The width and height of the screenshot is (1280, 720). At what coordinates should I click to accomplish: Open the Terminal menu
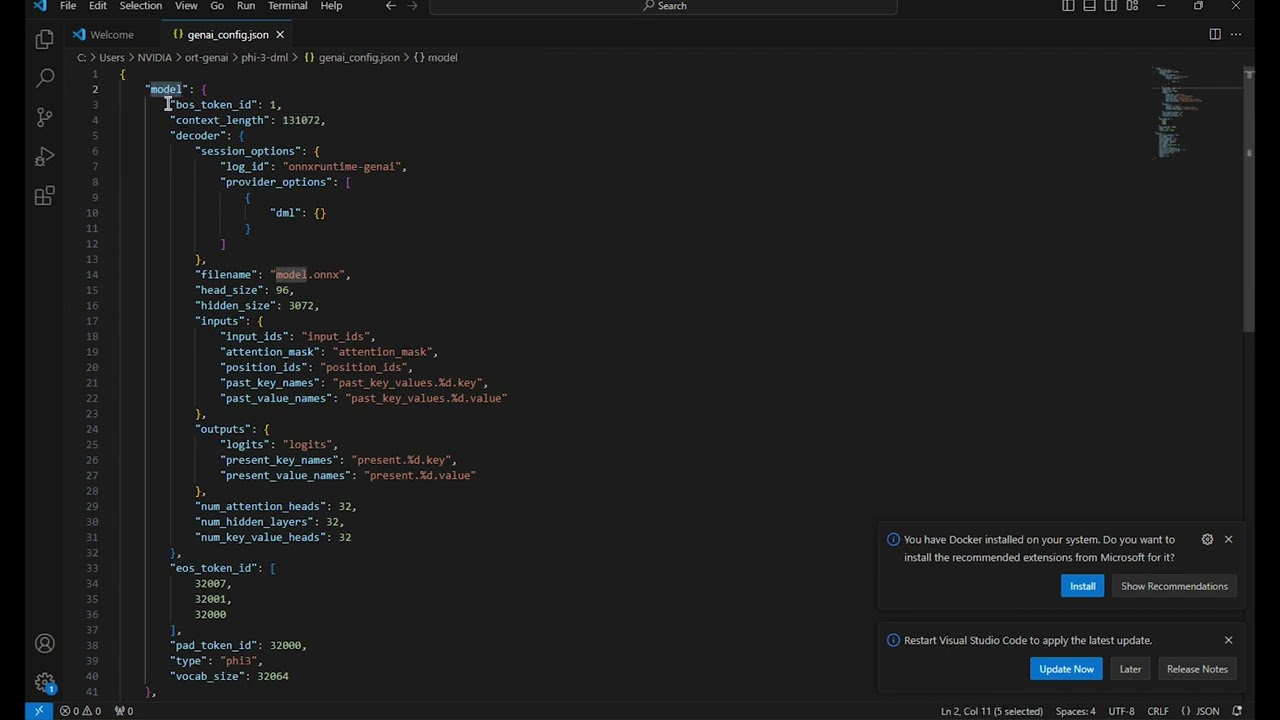click(287, 6)
